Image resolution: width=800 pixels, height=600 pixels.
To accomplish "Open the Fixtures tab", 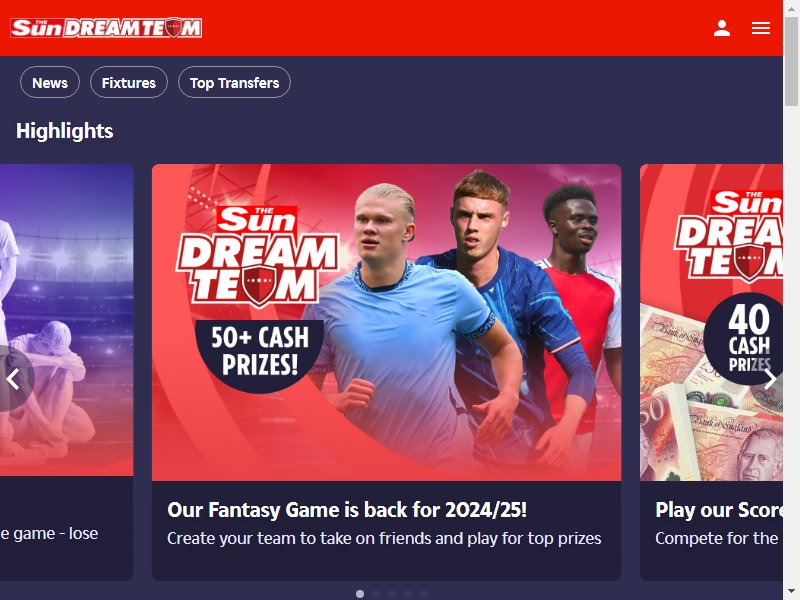I will [129, 82].
